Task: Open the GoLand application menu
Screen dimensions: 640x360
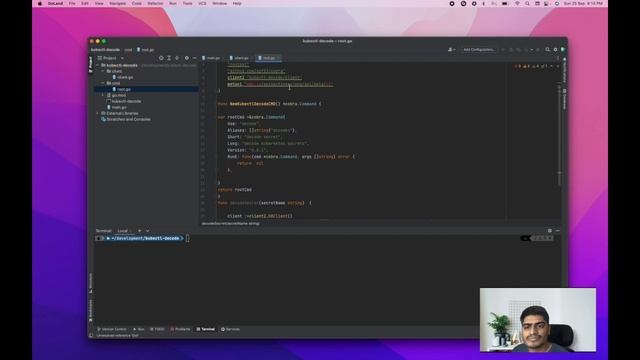Action: (x=56, y=4)
